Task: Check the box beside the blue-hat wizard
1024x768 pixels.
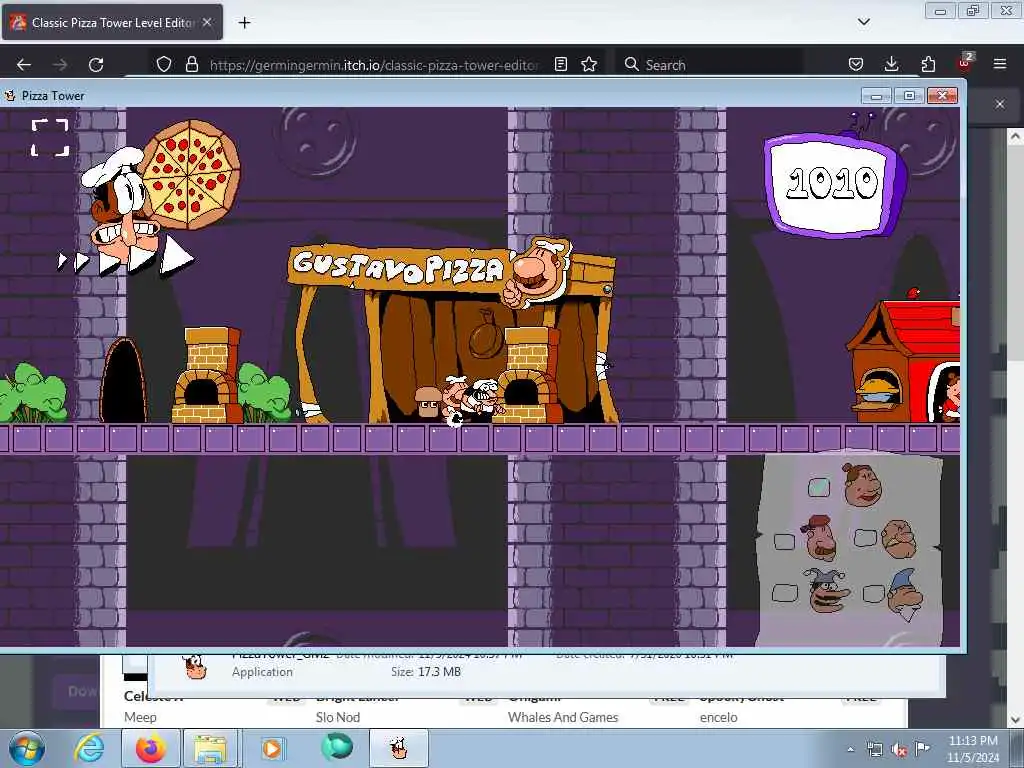Action: point(873,593)
